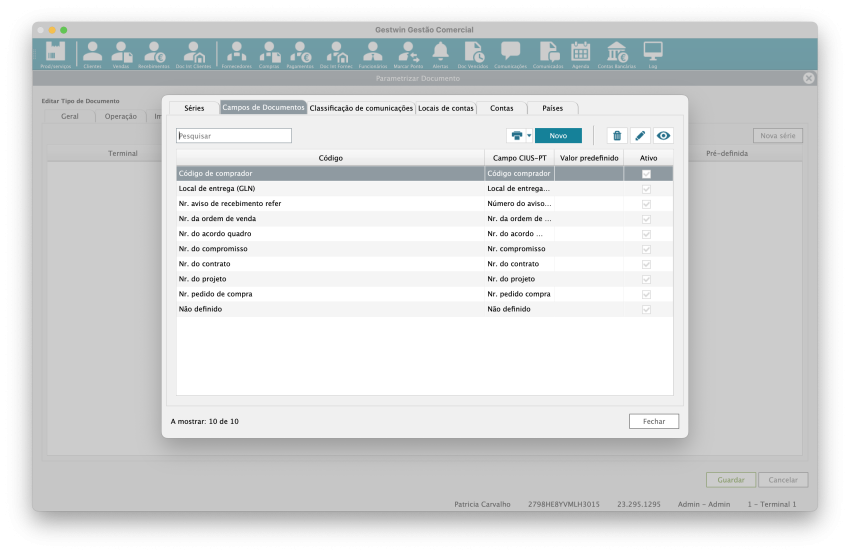Open the Alertas bell icon

[440, 53]
